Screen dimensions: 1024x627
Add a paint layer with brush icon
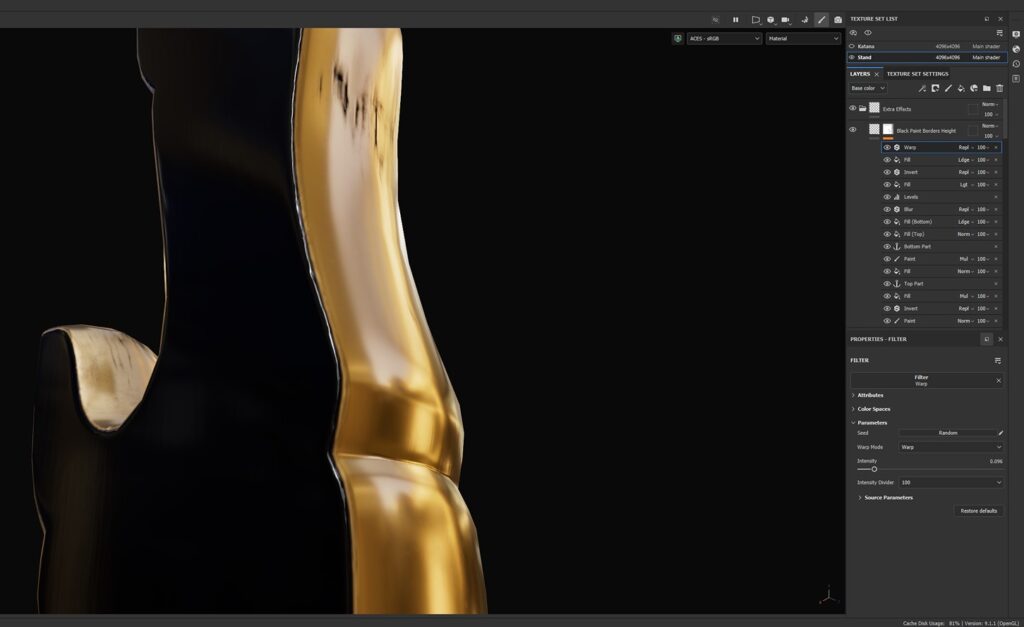[948, 88]
